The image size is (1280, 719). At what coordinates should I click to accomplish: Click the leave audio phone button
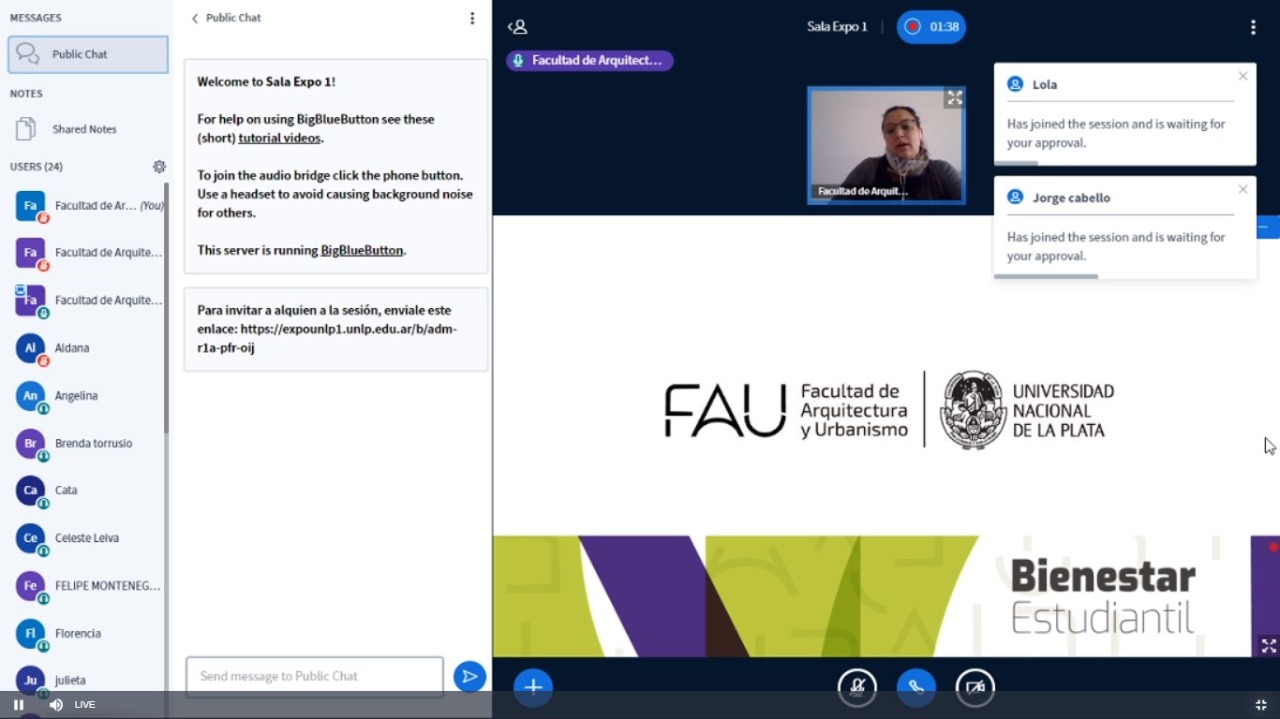click(916, 687)
